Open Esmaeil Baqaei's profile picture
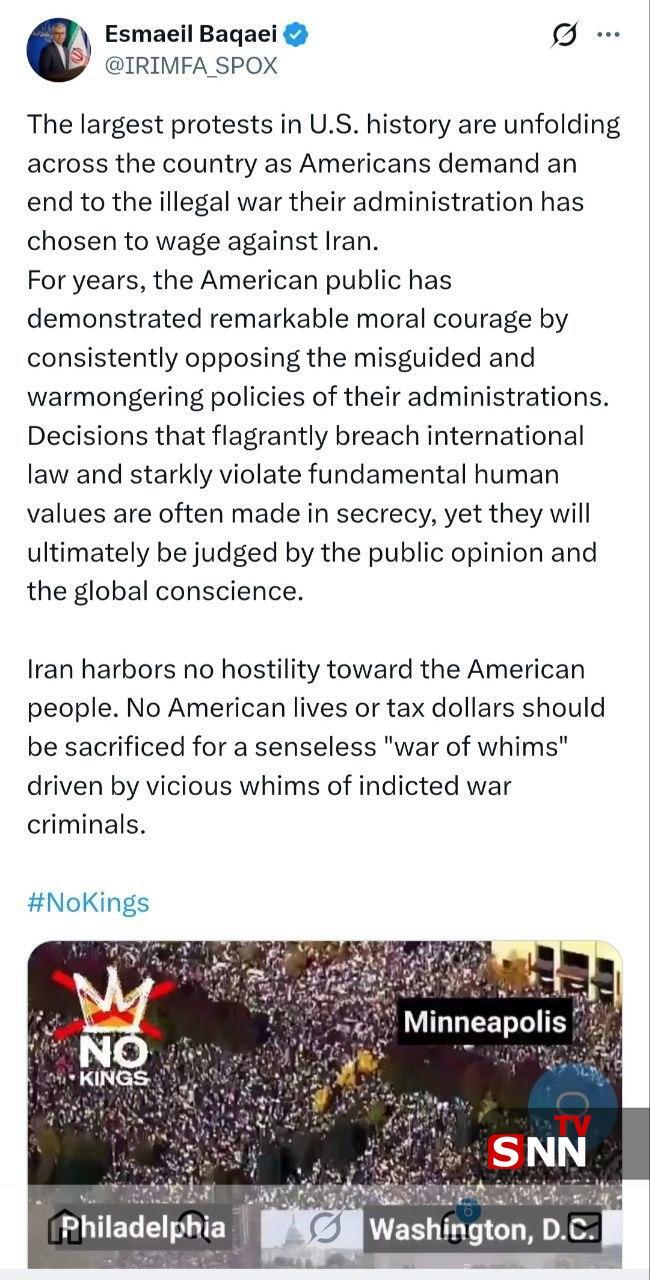This screenshot has height=1280, width=650. point(59,50)
